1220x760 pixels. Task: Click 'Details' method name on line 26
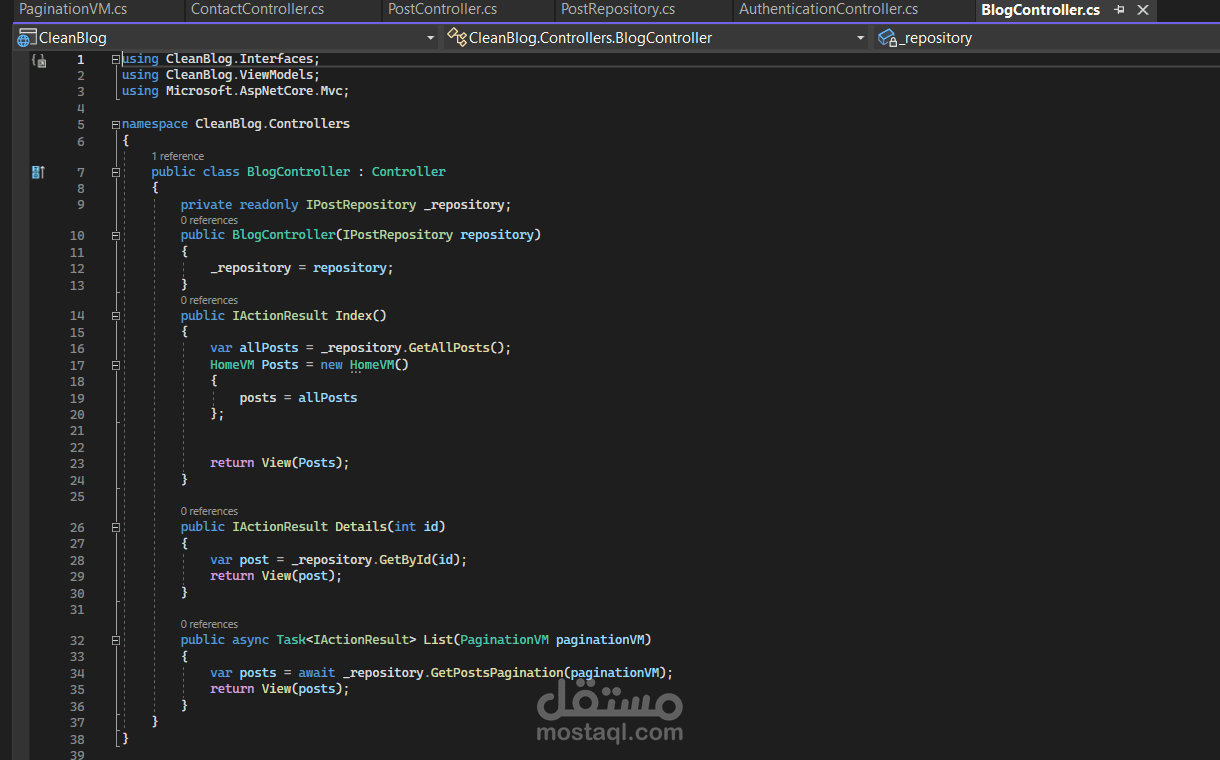pyautogui.click(x=361, y=527)
